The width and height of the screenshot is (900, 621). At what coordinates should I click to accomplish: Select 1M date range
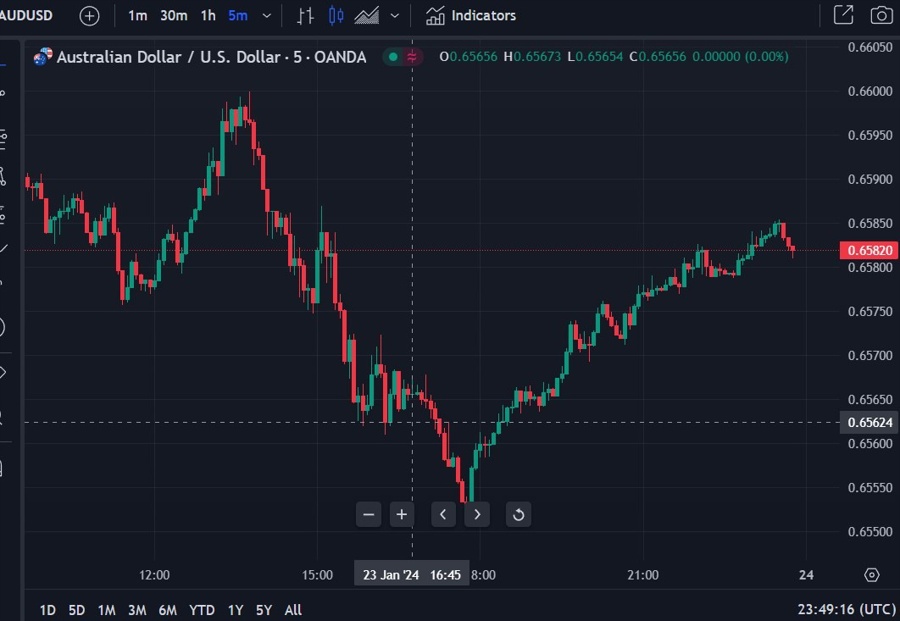pyautogui.click(x=107, y=610)
